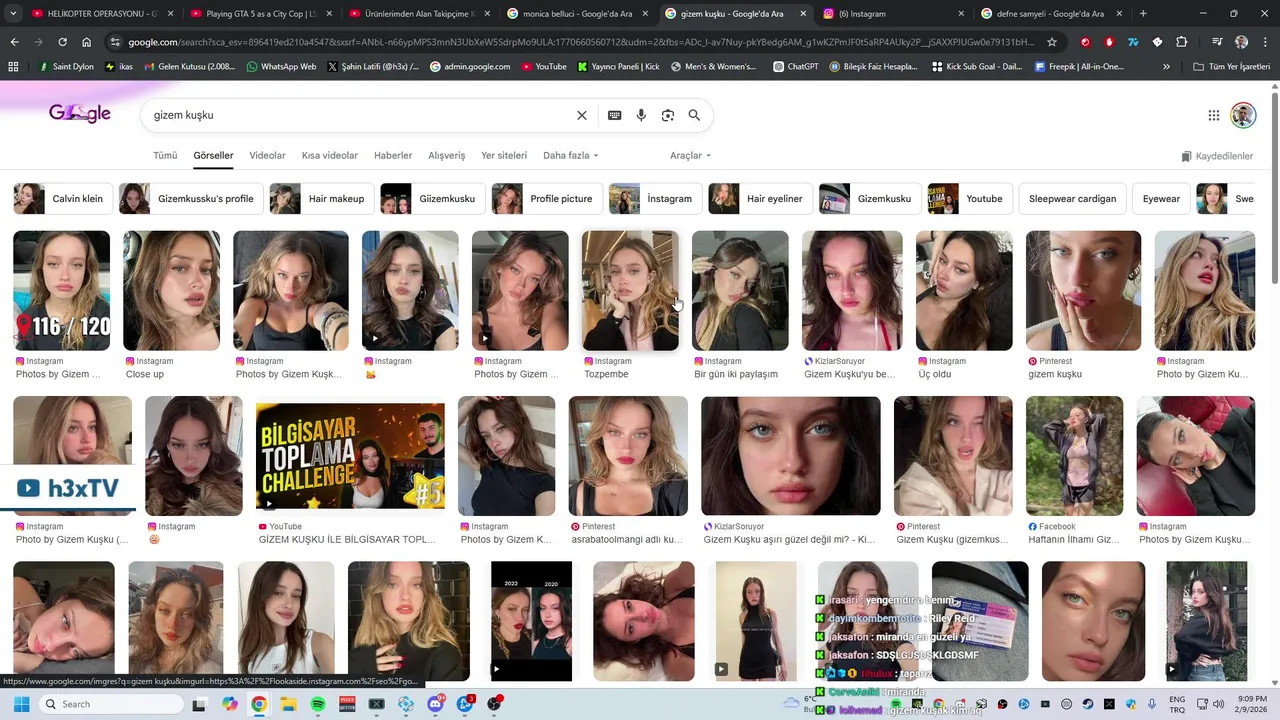
Task: Open the 'Saint Dylon' bookmark
Action: [x=66, y=66]
